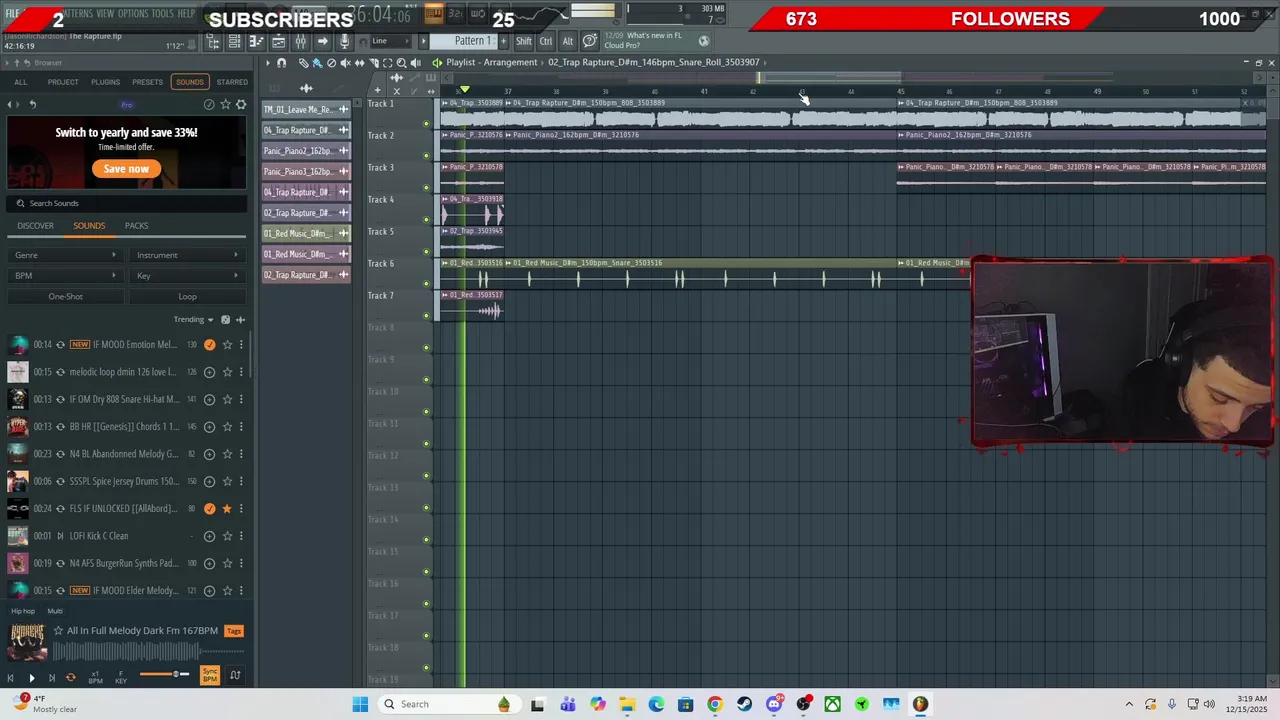Screen dimensions: 1280x720
Task: Select the Delete tool in playlist toolbar
Action: tap(331, 63)
